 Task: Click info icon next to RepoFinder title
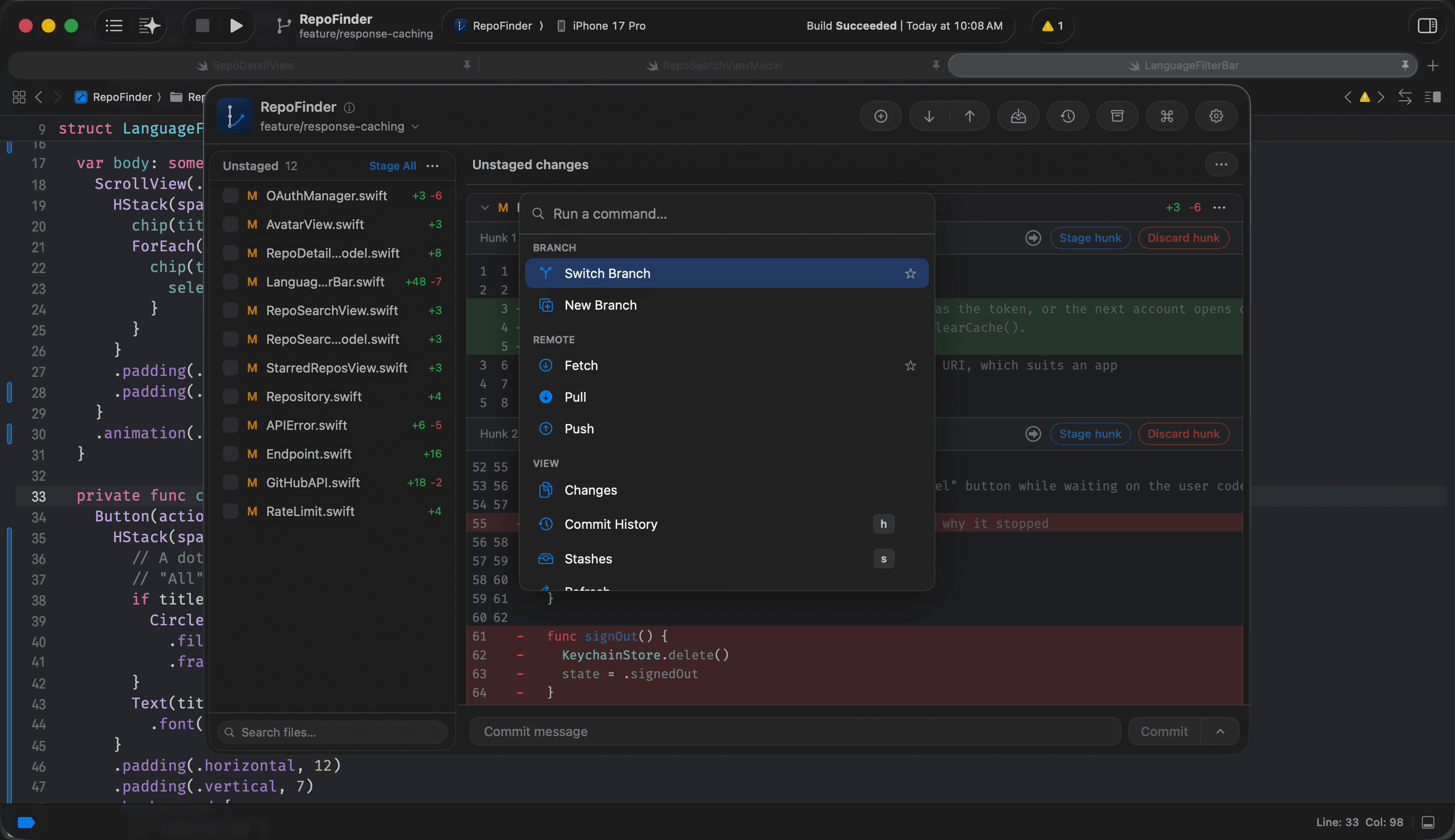[x=349, y=107]
